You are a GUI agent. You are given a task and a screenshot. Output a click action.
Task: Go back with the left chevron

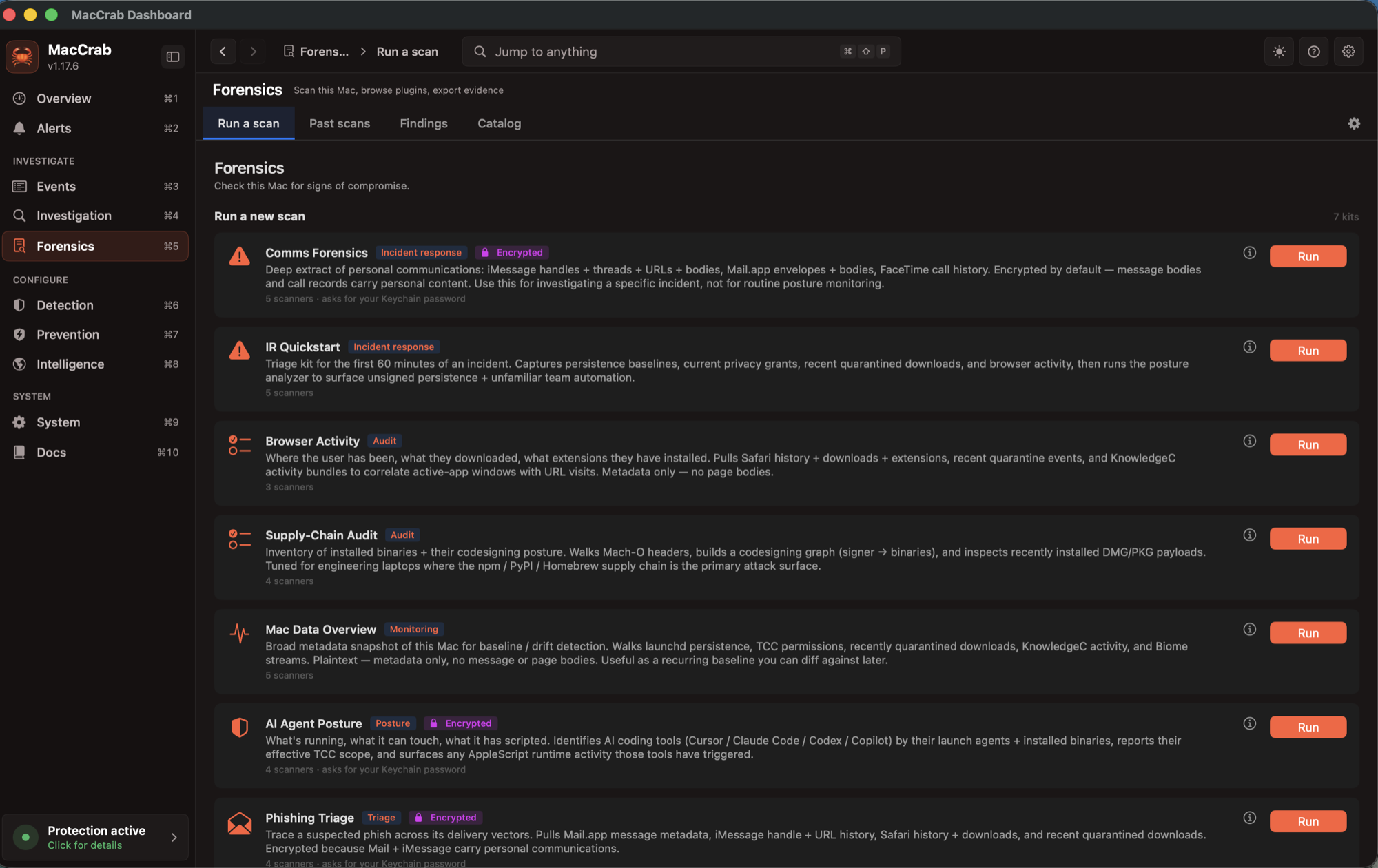[x=223, y=52]
